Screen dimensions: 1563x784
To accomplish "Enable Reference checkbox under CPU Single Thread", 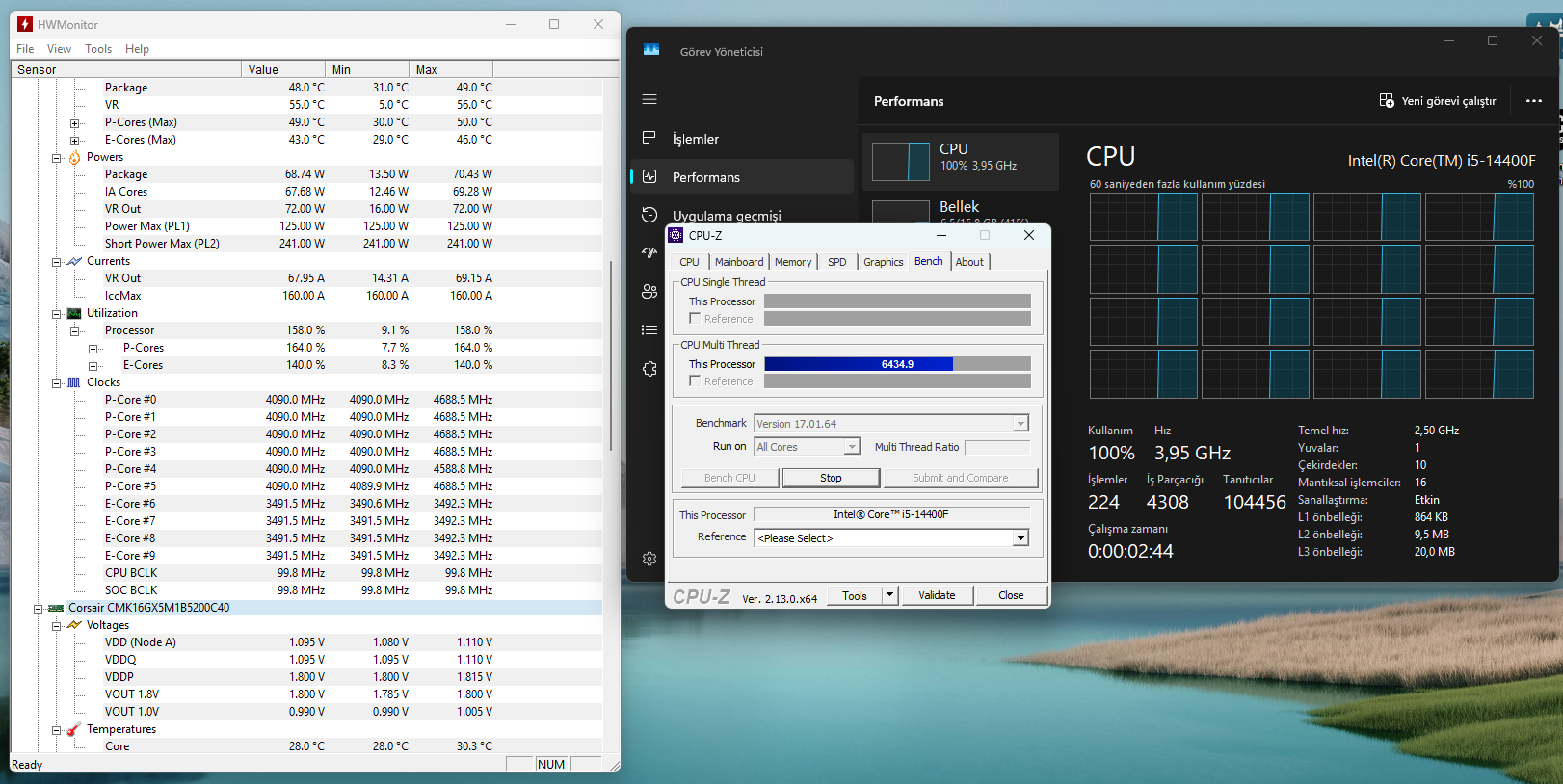I will (x=695, y=319).
